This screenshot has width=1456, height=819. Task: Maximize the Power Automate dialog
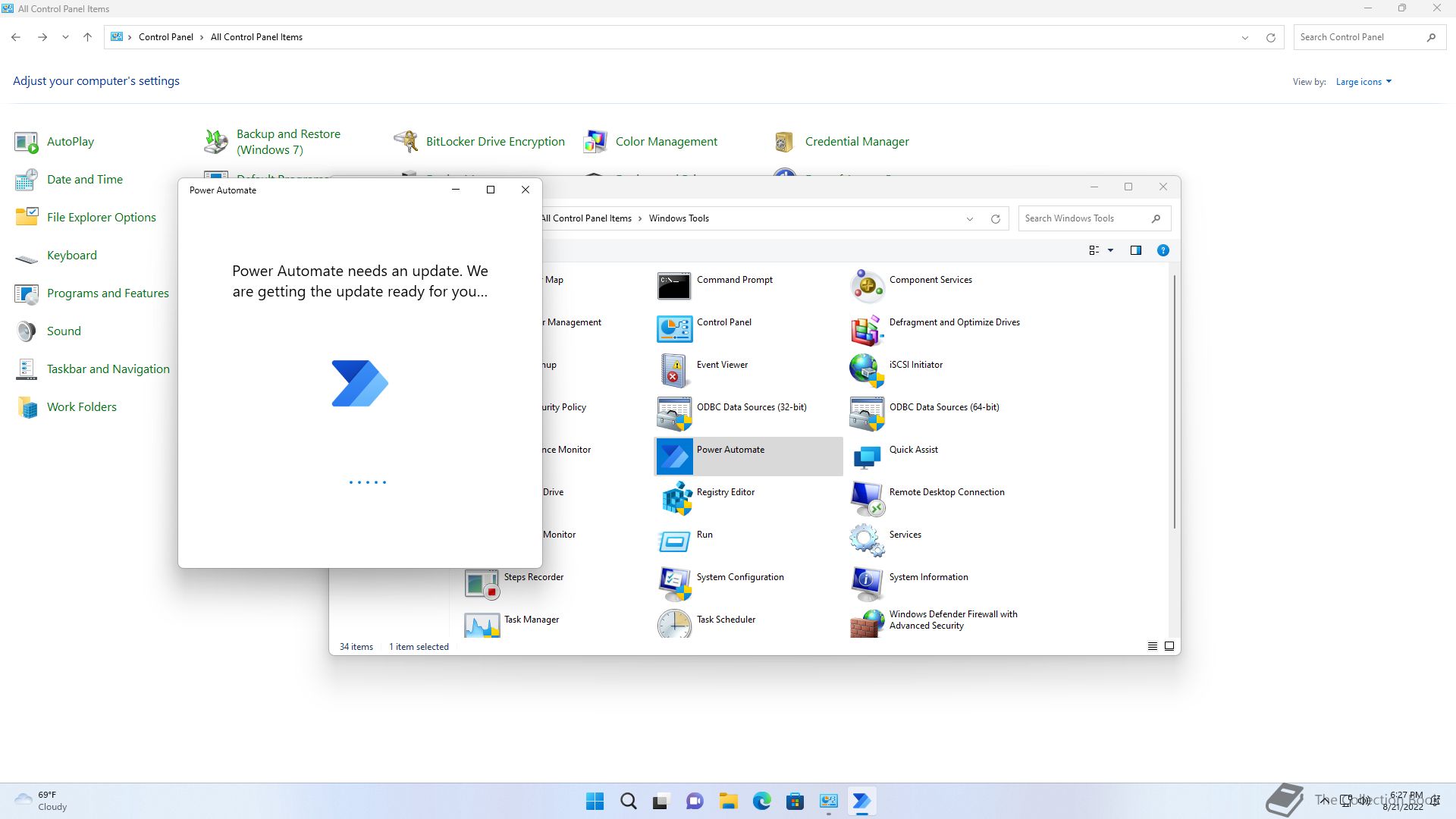pos(490,190)
